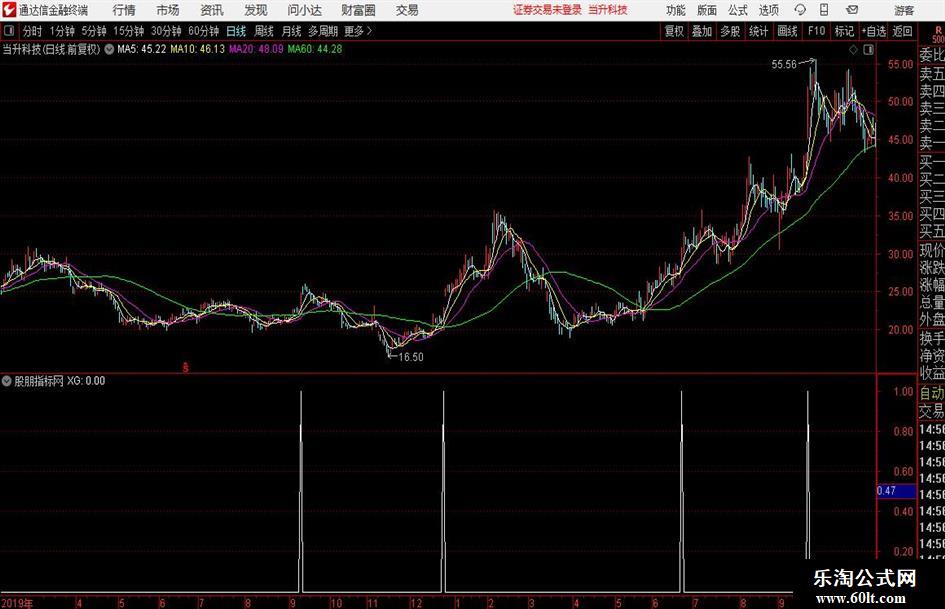Screen dimensions: 945x609
Task: Open the 功能 menu
Action: click(x=676, y=10)
